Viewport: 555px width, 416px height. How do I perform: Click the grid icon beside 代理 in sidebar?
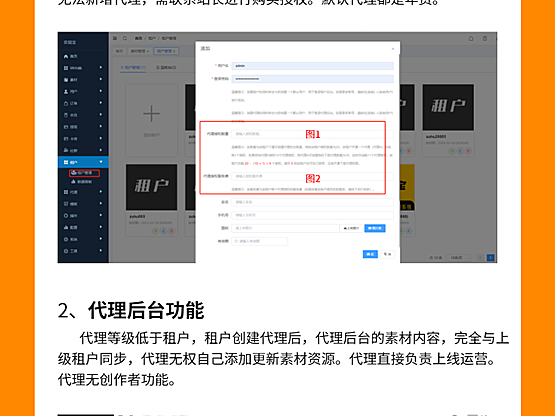coord(66,192)
